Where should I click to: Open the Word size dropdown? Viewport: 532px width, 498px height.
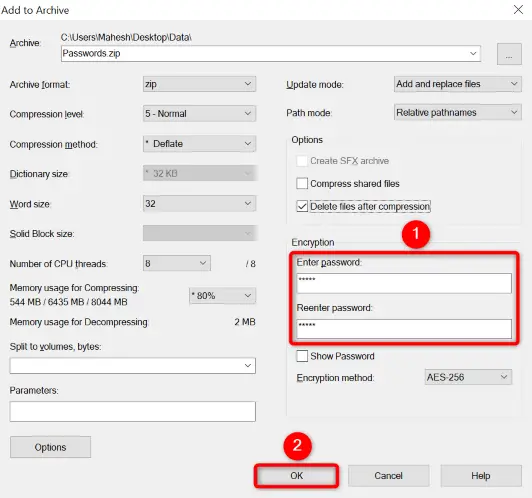click(x=199, y=204)
